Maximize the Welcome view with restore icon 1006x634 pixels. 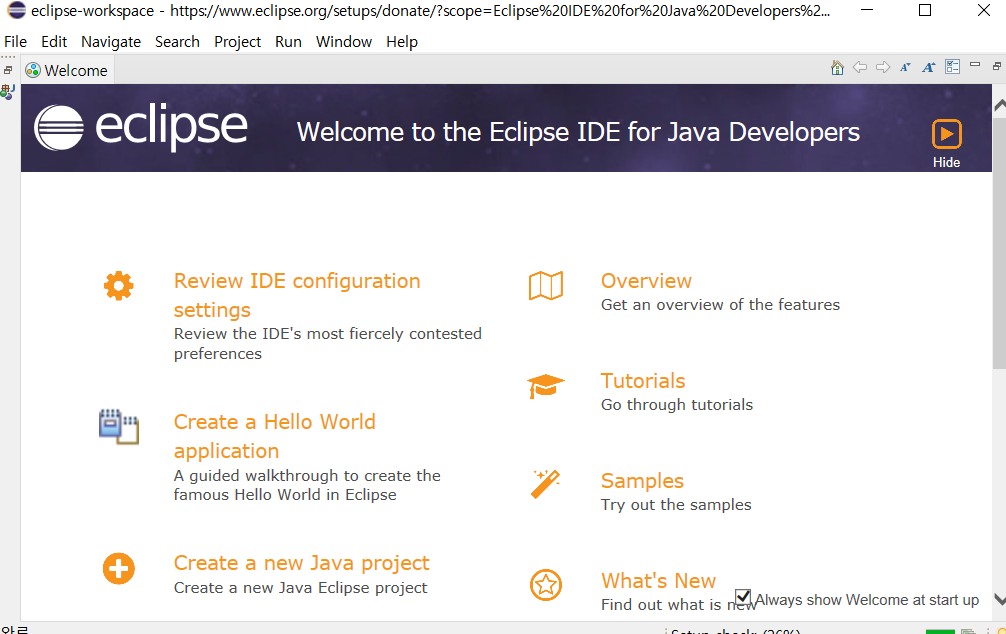click(996, 65)
